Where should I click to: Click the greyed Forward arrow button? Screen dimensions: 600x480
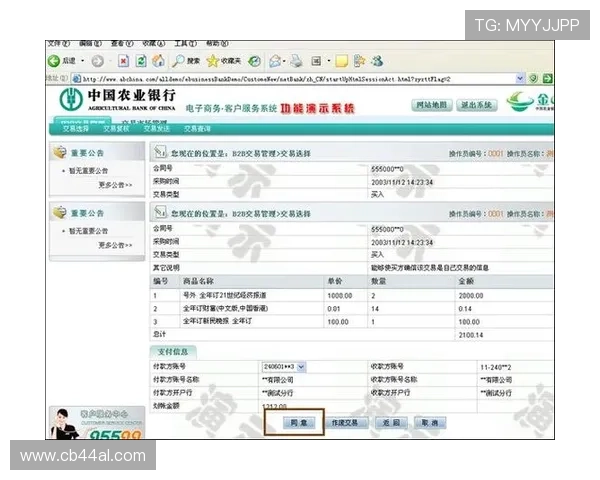click(x=98, y=61)
